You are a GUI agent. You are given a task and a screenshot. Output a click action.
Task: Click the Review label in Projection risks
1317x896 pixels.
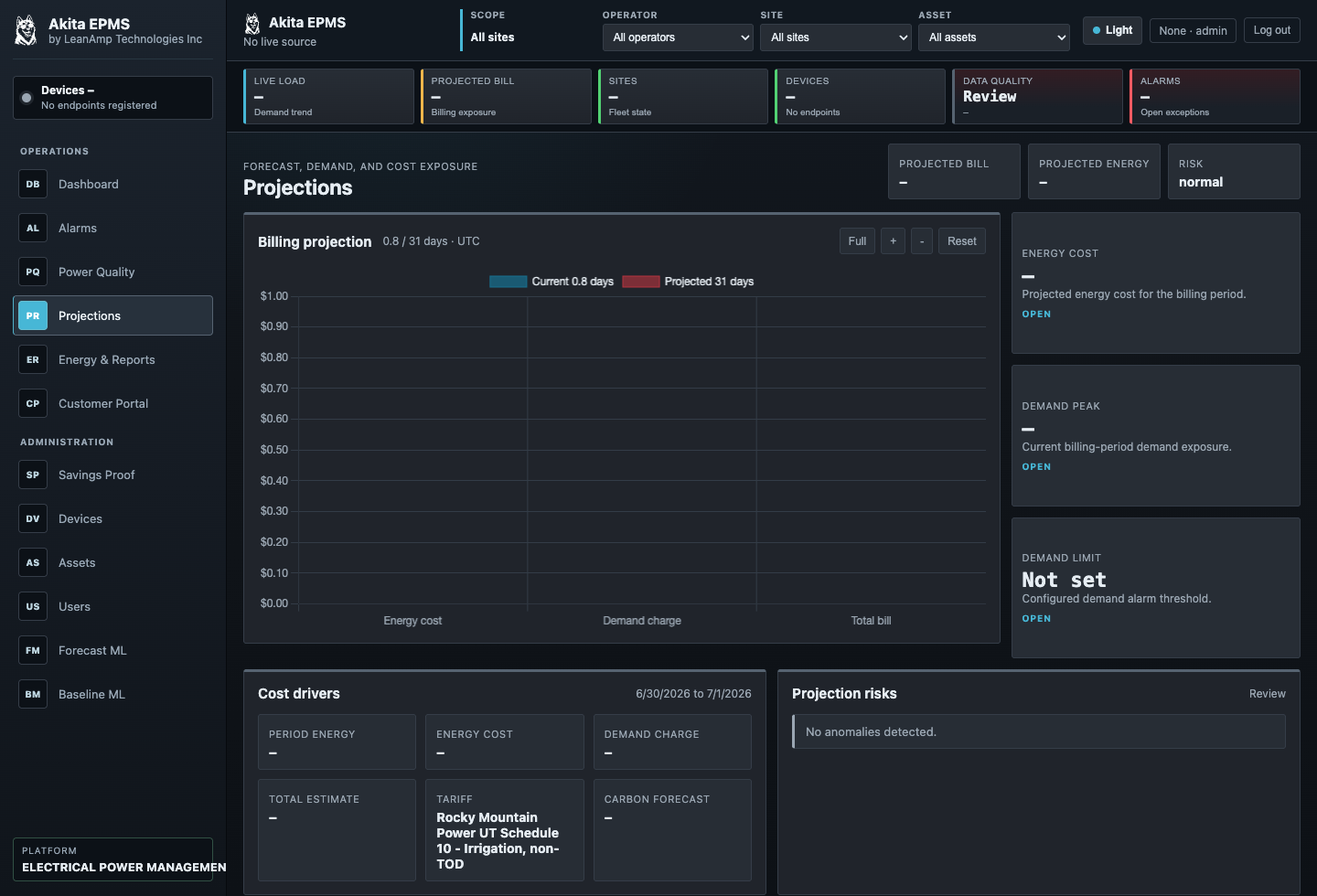tap(1268, 694)
